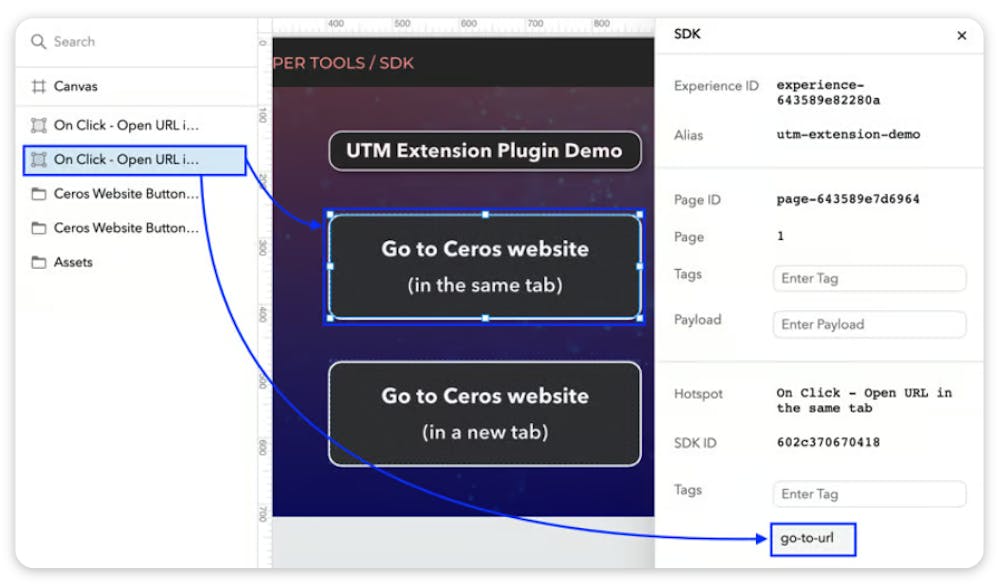The height and width of the screenshot is (586, 1000).
Task: Click the Assets folder icon
Action: pyautogui.click(x=34, y=262)
